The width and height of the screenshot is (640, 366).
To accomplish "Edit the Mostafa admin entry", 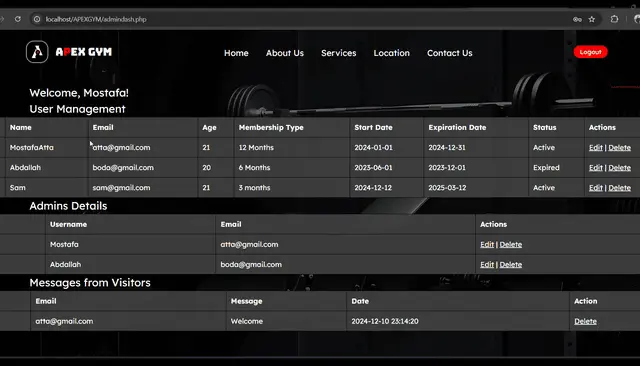I will [487, 244].
